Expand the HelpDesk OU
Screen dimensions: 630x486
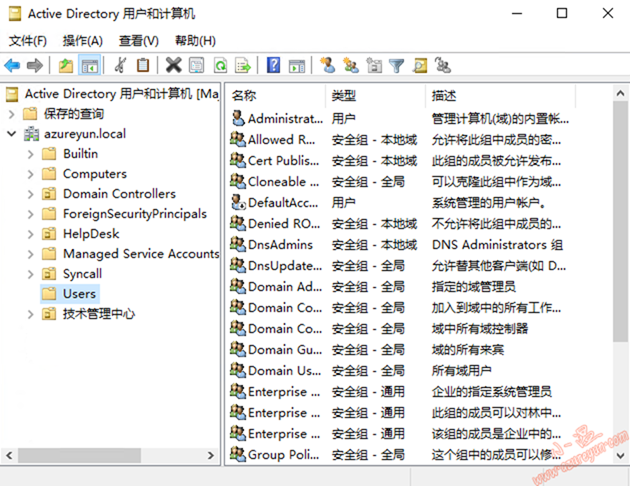click(x=31, y=234)
